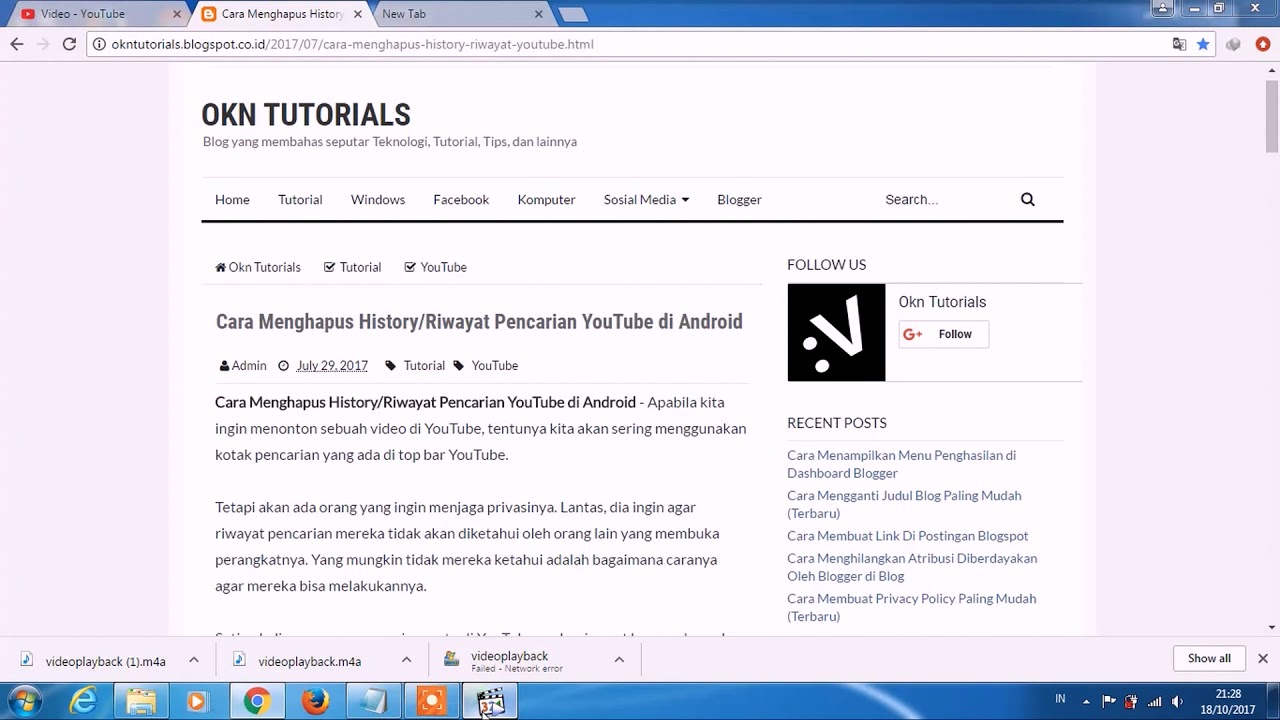Click the blue bookmark star icon

[x=1203, y=44]
